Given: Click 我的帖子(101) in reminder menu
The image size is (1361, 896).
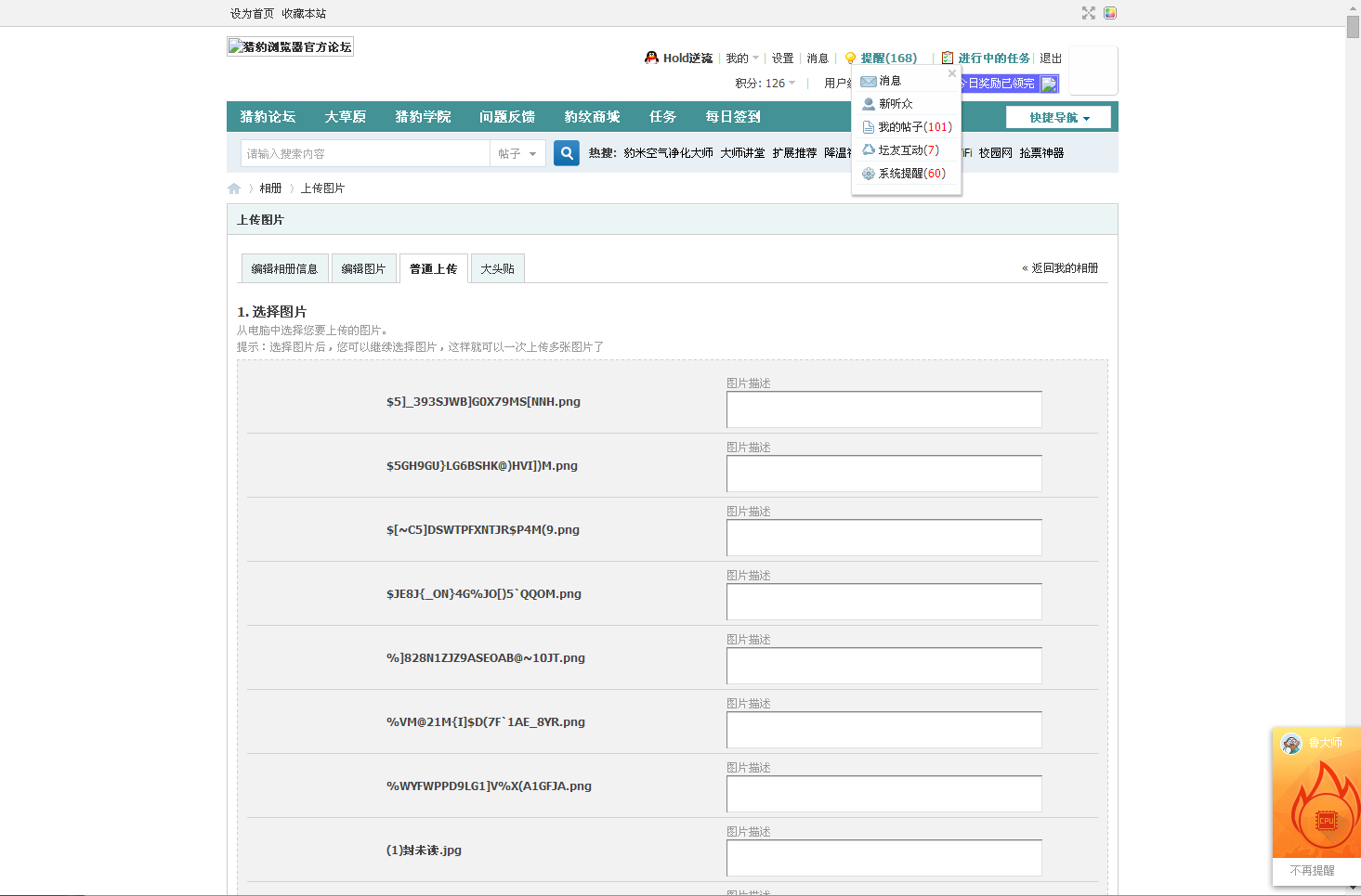Looking at the screenshot, I should click(915, 127).
